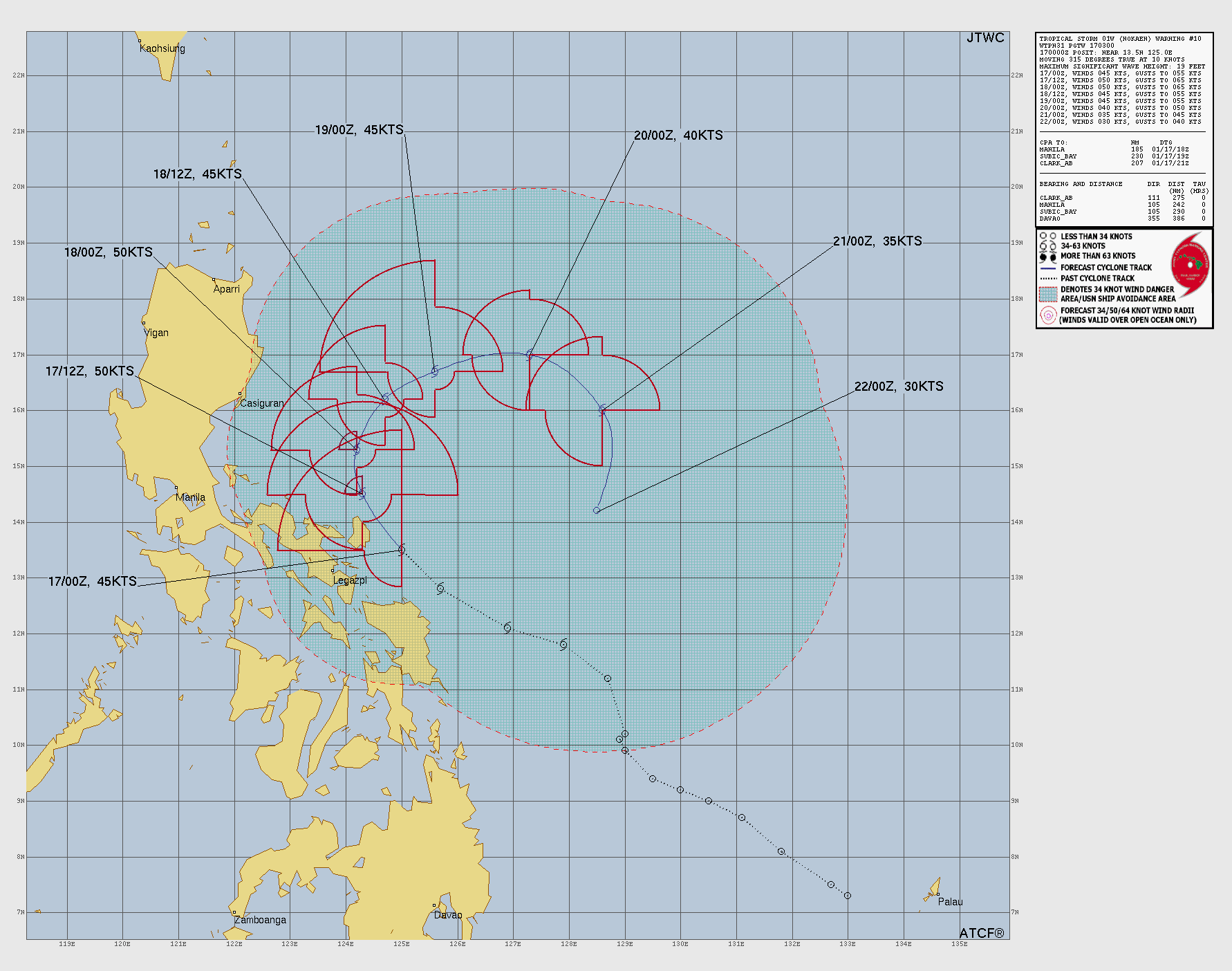Screen dimensions: 1232x971
Task: Click the Joint Typhoon Warning Center logo
Action: click(1190, 264)
